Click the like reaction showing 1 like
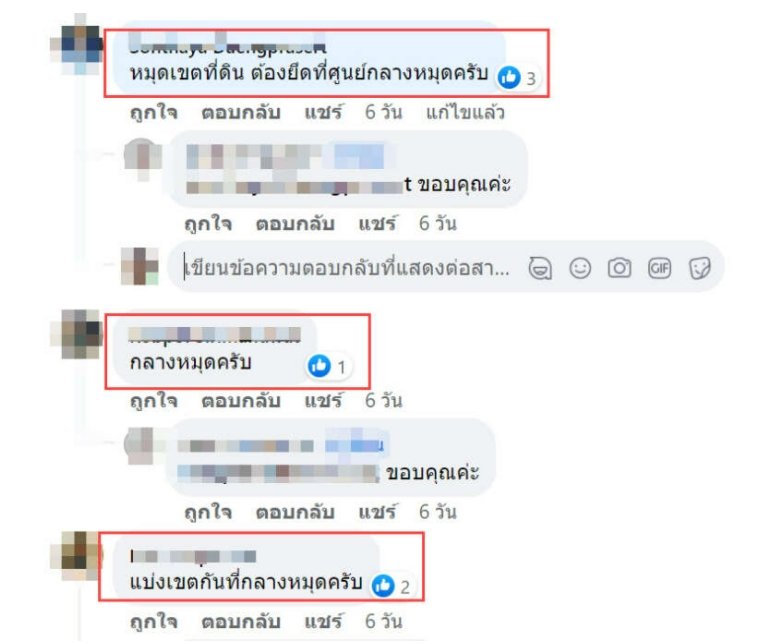Viewport: 765px width, 644px height. click(x=327, y=366)
